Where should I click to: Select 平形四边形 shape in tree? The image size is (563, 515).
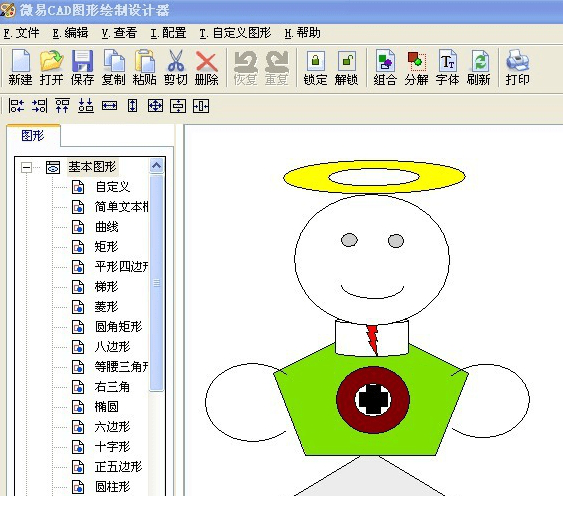click(x=121, y=267)
